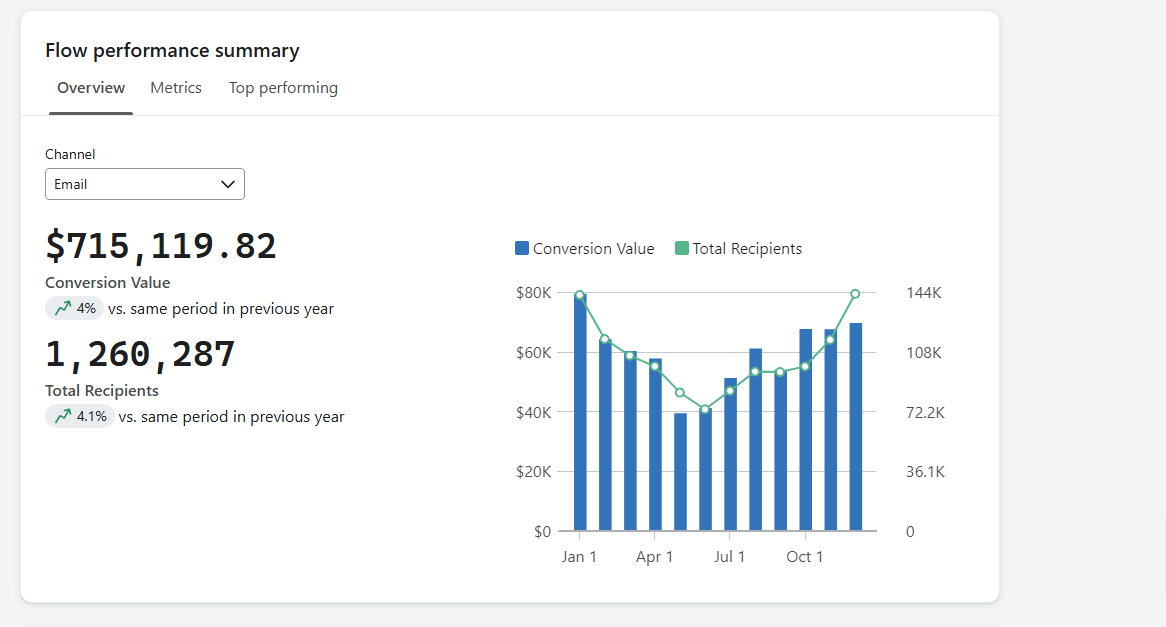Click the chevron on the Email selector
This screenshot has height=627, width=1166.
coord(227,184)
